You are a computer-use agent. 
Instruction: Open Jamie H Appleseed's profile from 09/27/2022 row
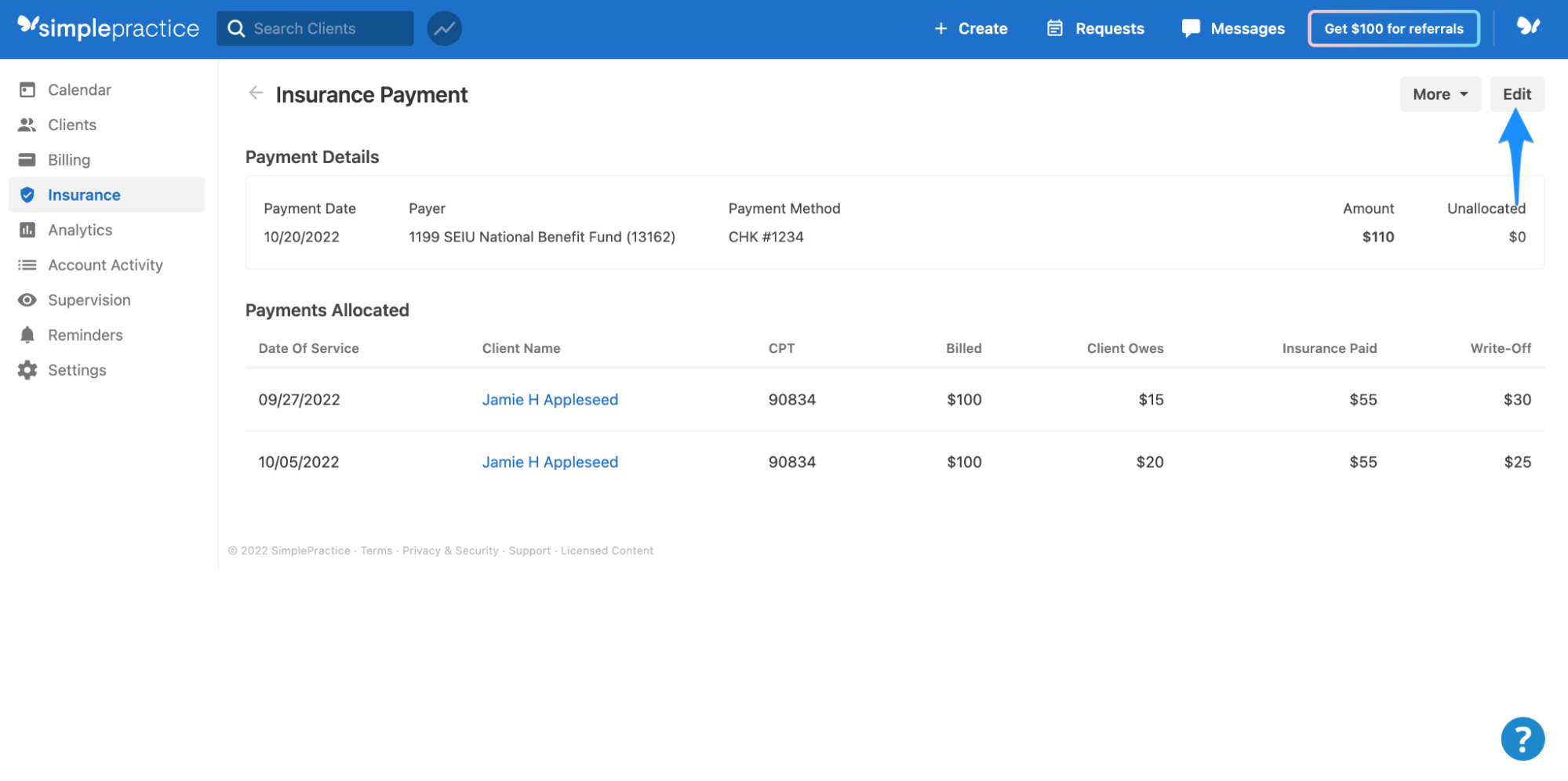pos(549,399)
